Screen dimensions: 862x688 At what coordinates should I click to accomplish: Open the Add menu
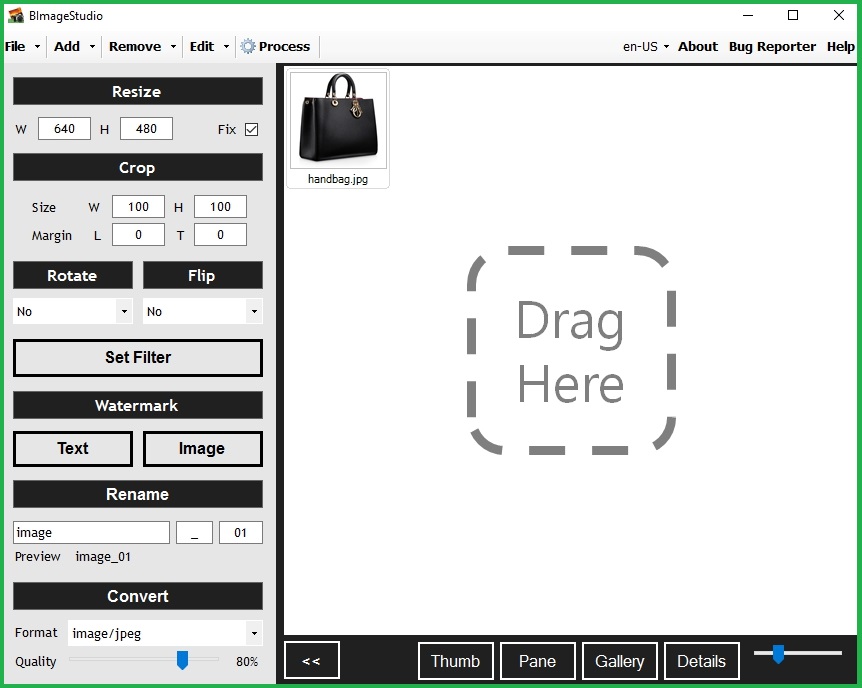click(67, 46)
